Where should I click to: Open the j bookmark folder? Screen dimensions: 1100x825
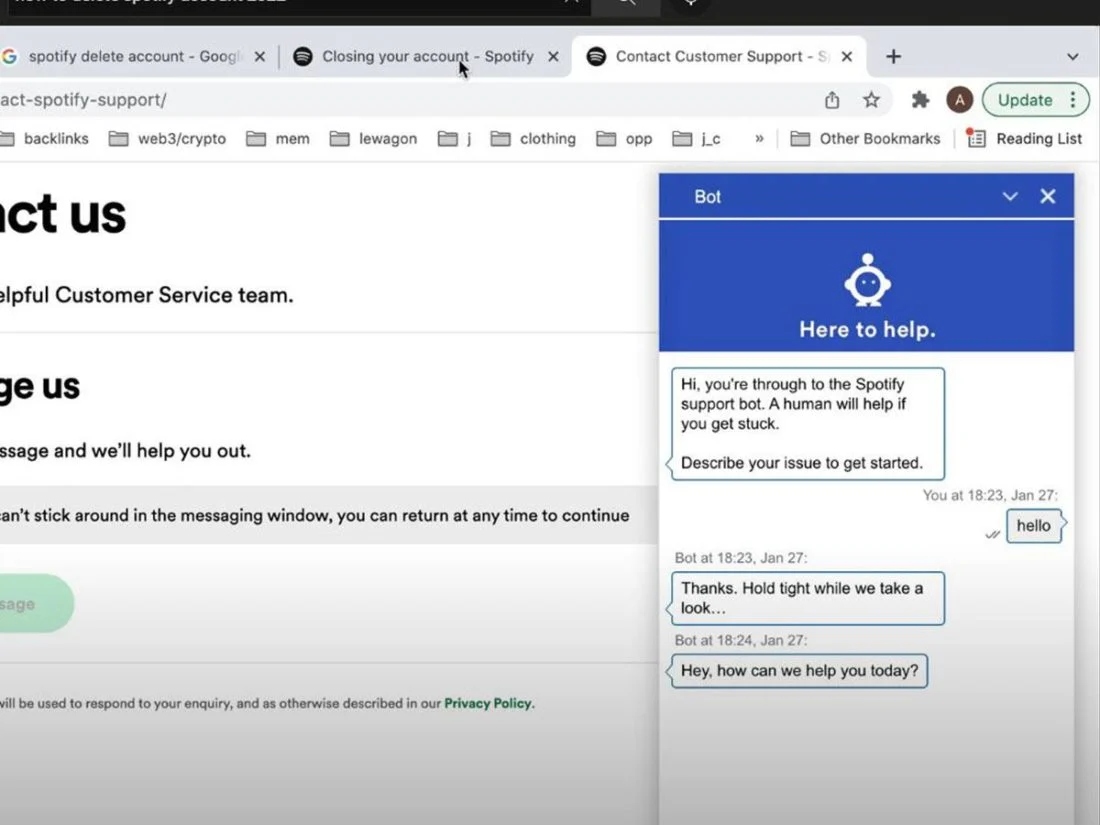click(454, 139)
